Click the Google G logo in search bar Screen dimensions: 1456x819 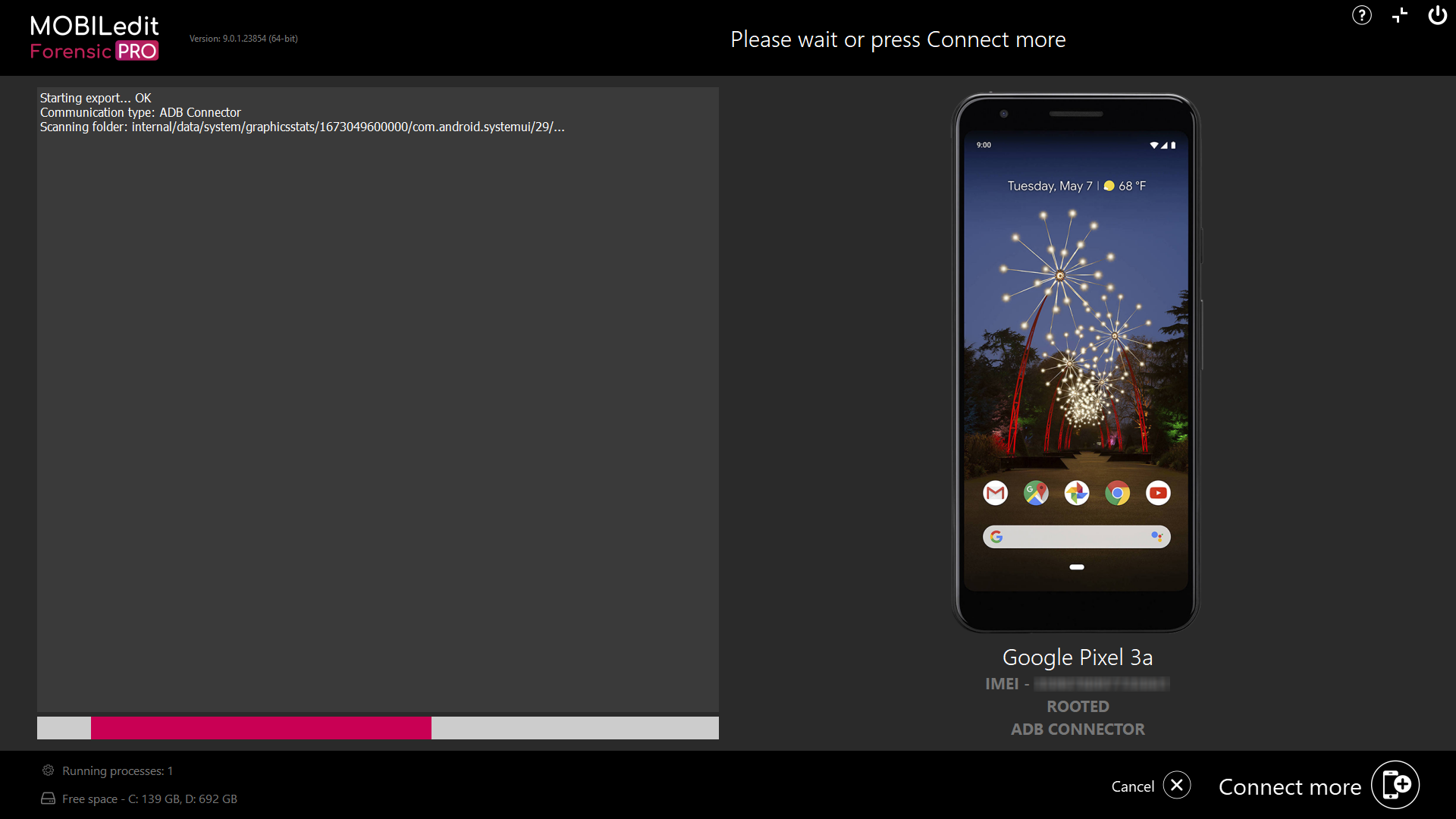997,536
